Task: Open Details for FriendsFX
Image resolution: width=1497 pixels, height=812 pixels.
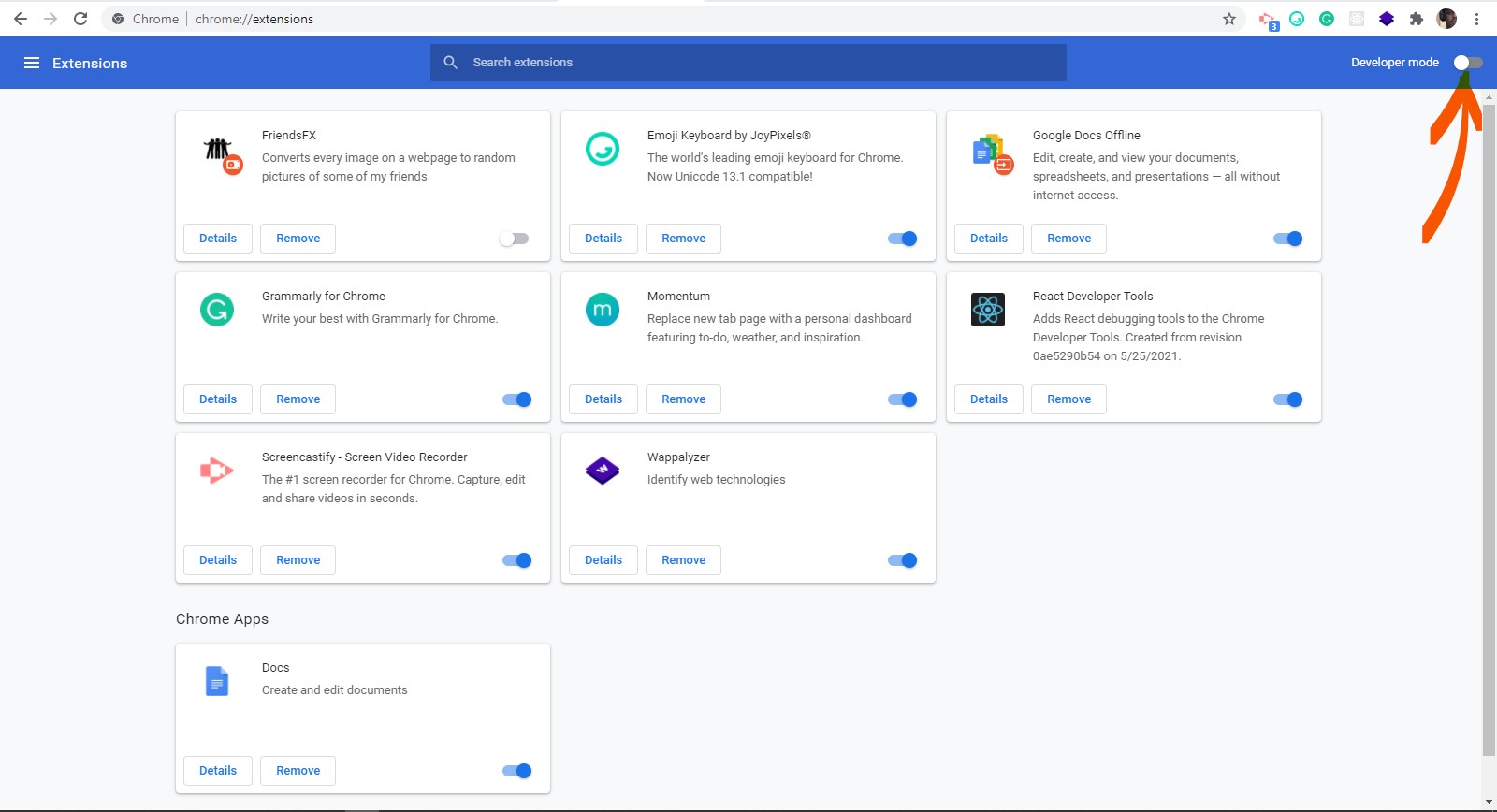Action: tap(218, 239)
